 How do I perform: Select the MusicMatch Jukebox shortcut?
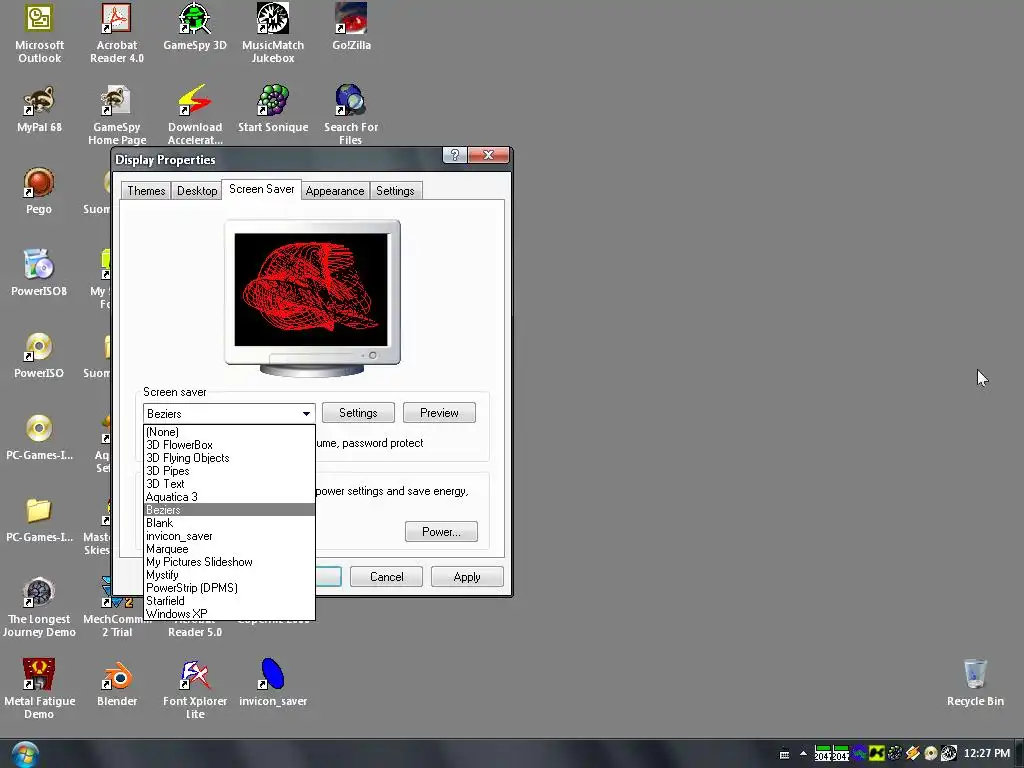(x=273, y=33)
